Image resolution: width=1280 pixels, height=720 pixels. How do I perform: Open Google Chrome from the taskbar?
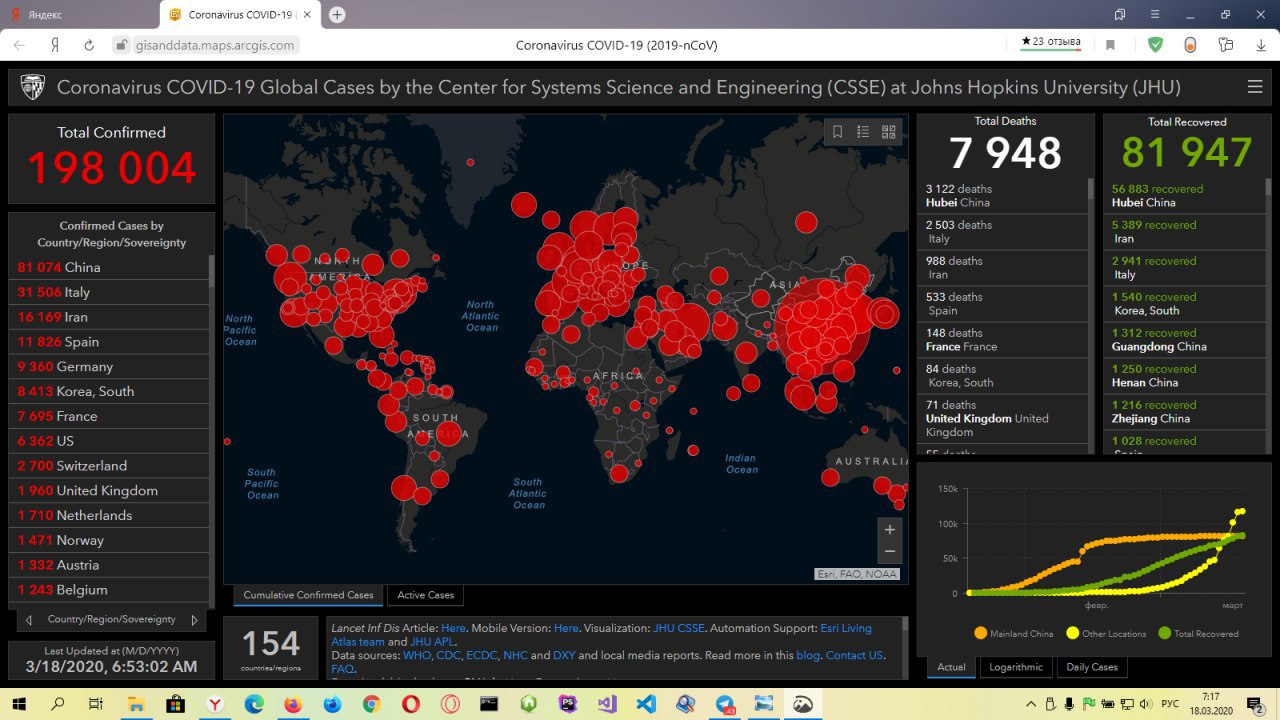[371, 704]
